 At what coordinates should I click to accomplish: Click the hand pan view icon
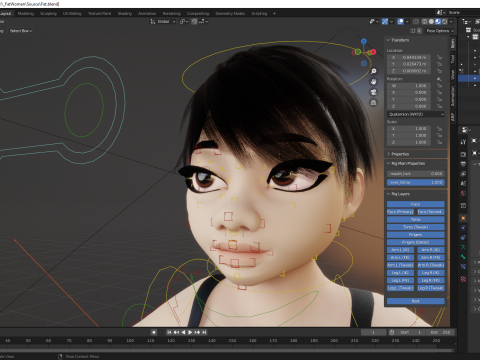tap(373, 82)
